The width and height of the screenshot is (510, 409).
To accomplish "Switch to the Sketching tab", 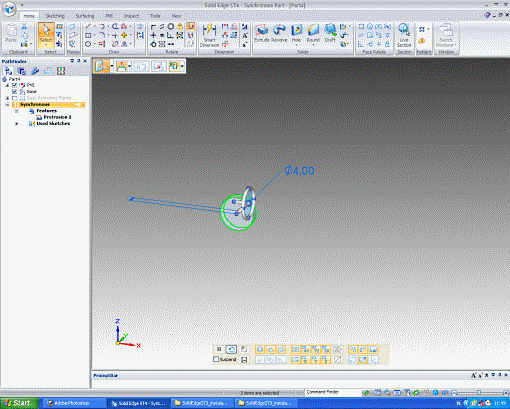I will [55, 16].
